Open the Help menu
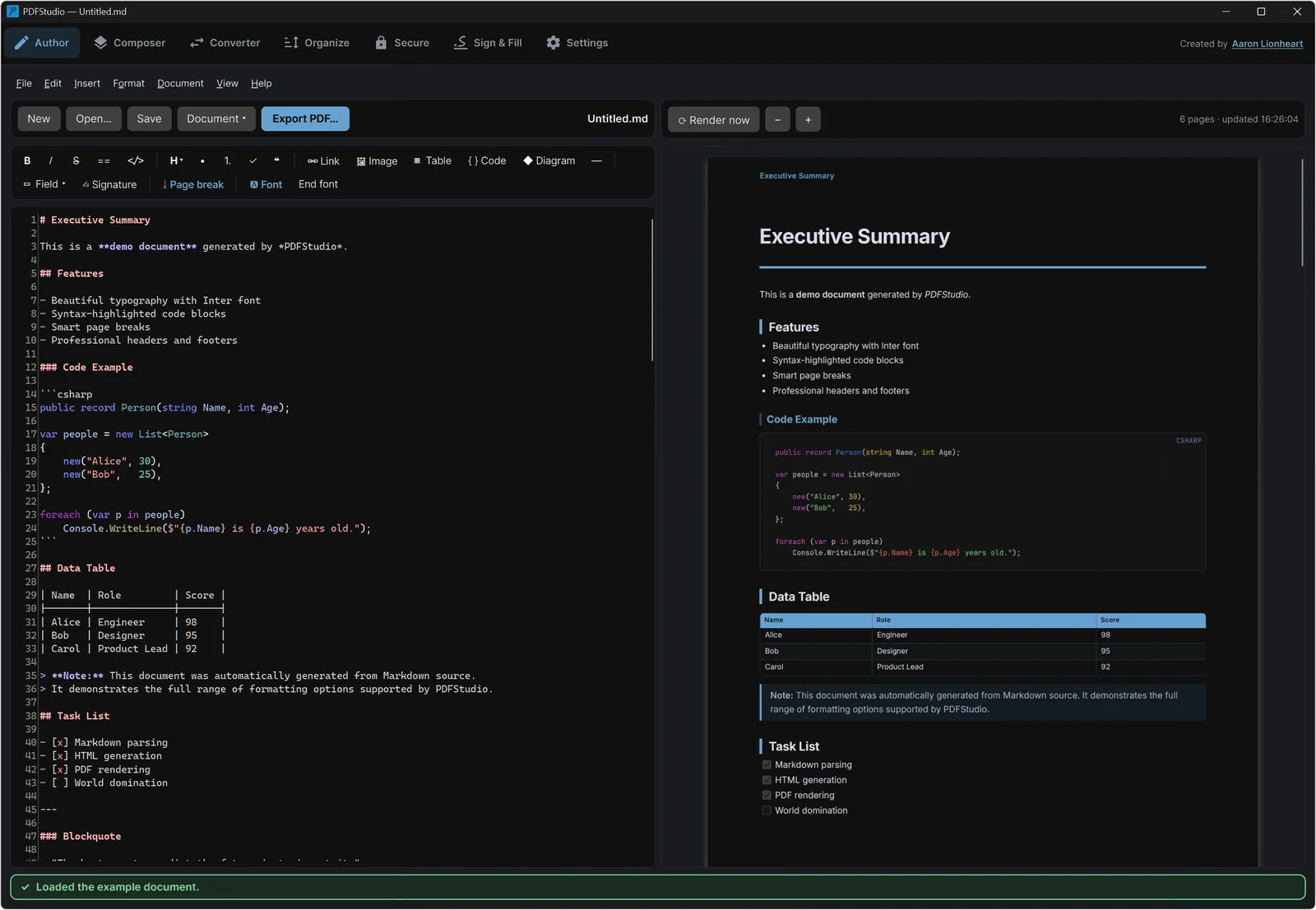Screen dimensions: 1316x910 point(262,83)
